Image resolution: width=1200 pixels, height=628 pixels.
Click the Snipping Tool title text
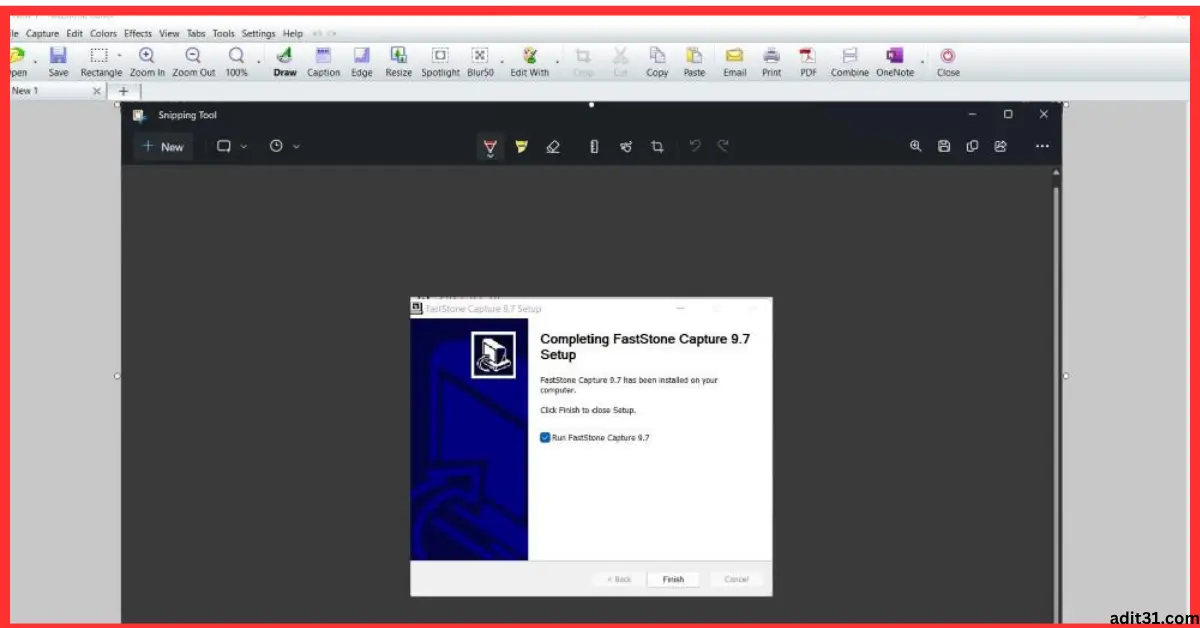[x=187, y=115]
